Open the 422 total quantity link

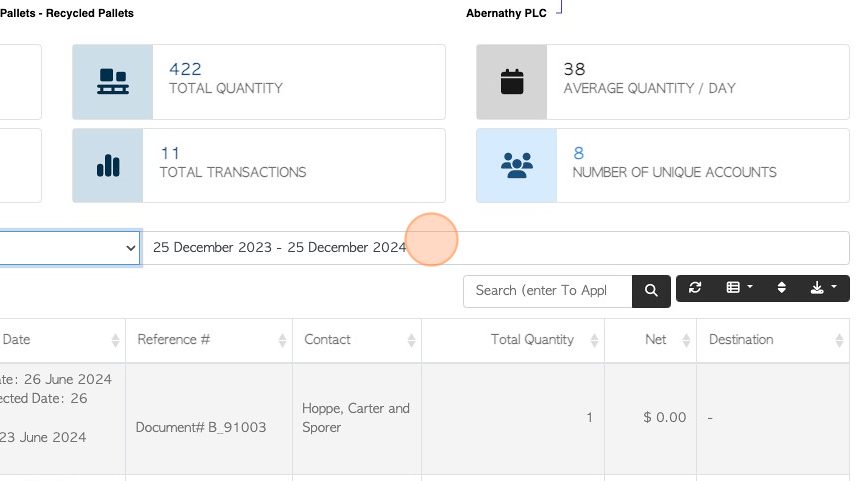185,69
